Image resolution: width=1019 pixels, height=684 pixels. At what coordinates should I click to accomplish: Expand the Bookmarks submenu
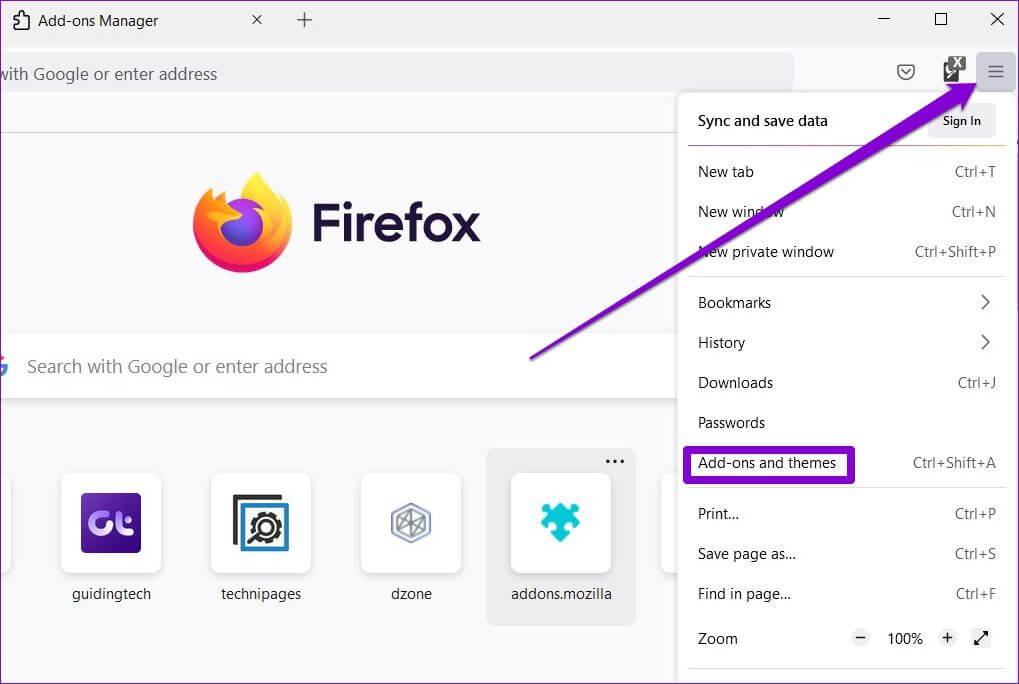(846, 303)
